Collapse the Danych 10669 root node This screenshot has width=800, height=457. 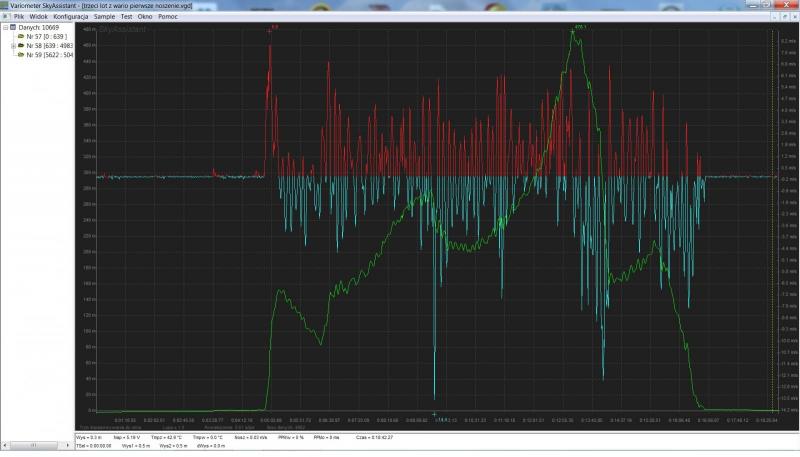(4, 27)
